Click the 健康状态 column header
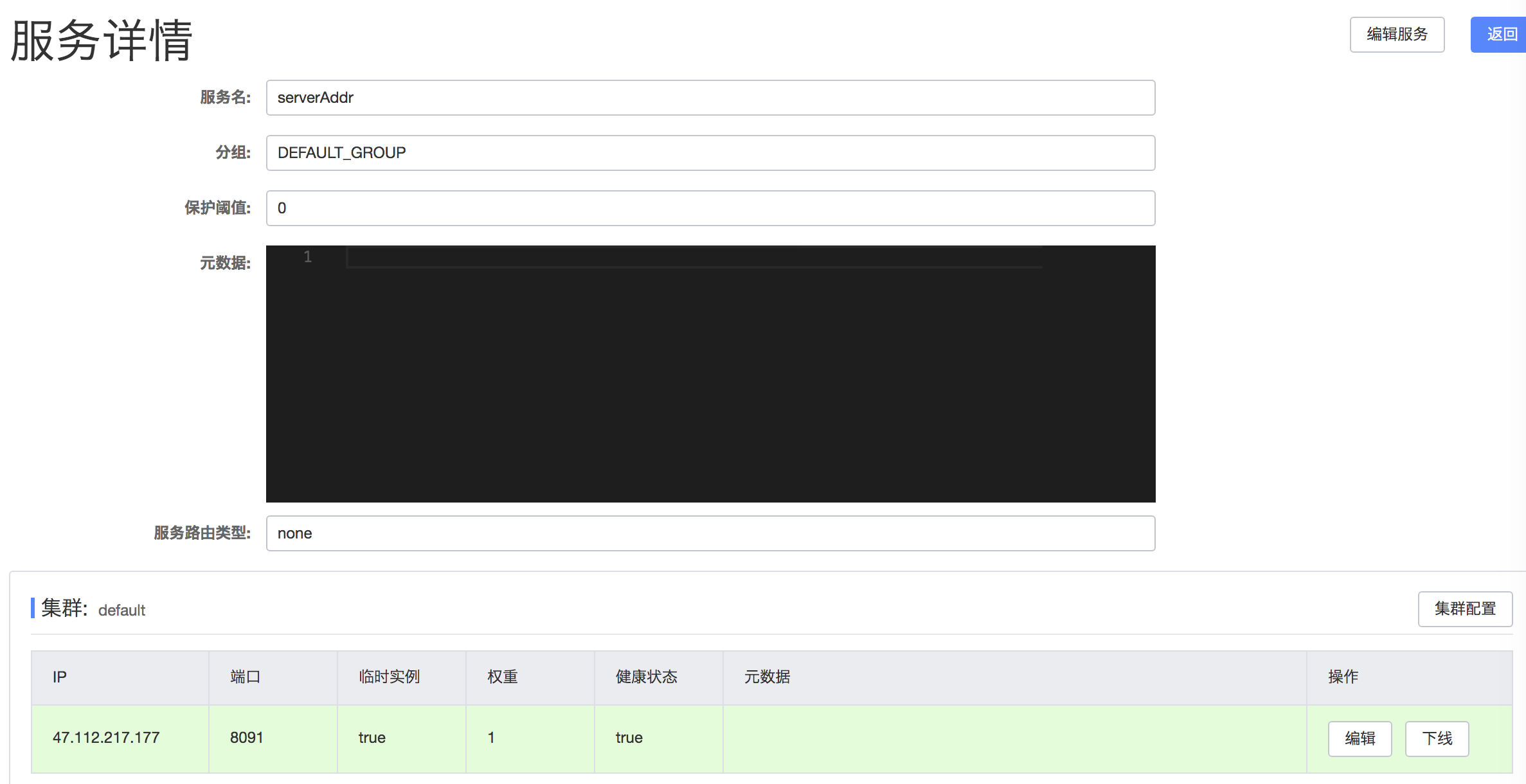The image size is (1526, 784). tap(646, 677)
